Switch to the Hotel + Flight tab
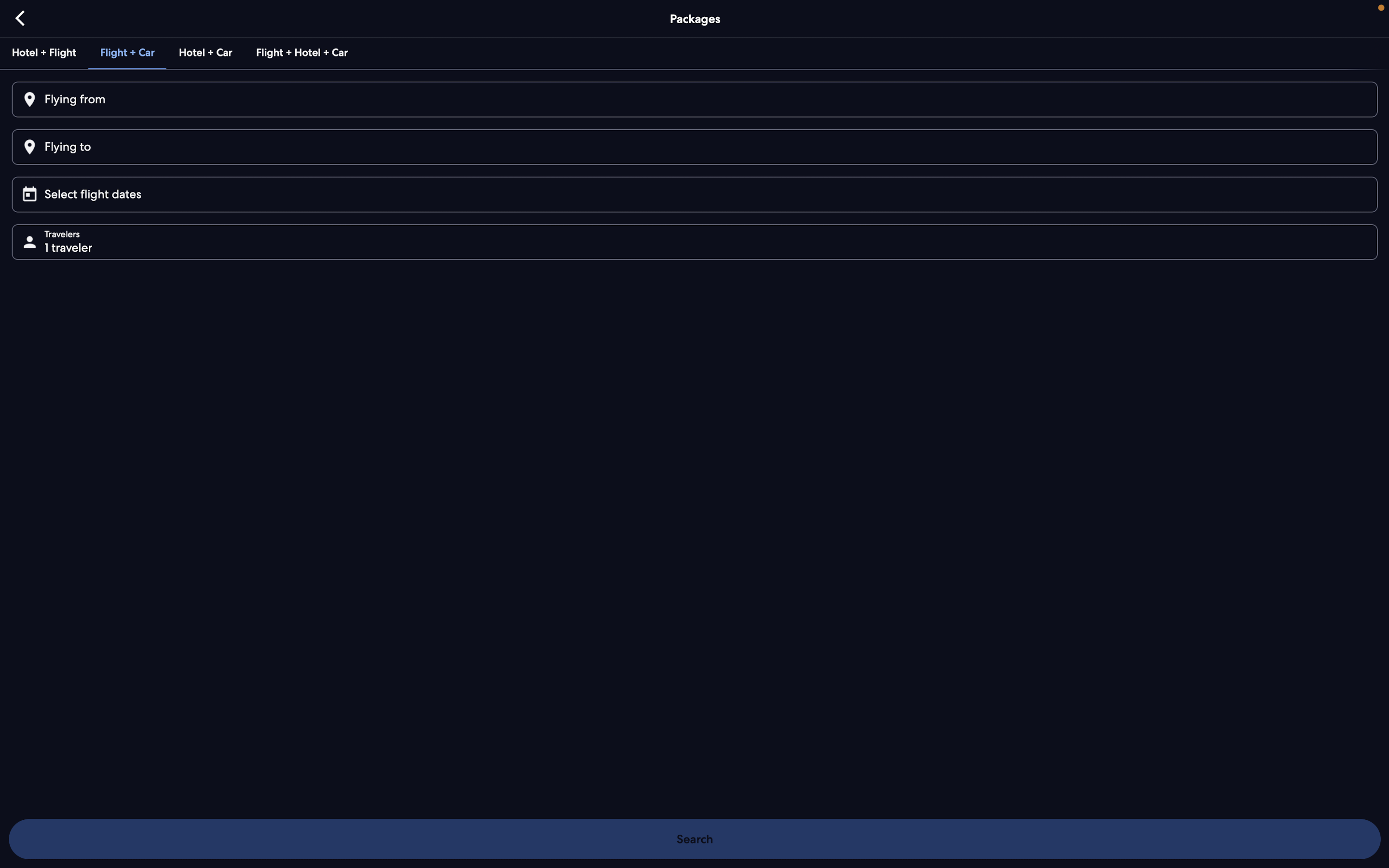 43,53
